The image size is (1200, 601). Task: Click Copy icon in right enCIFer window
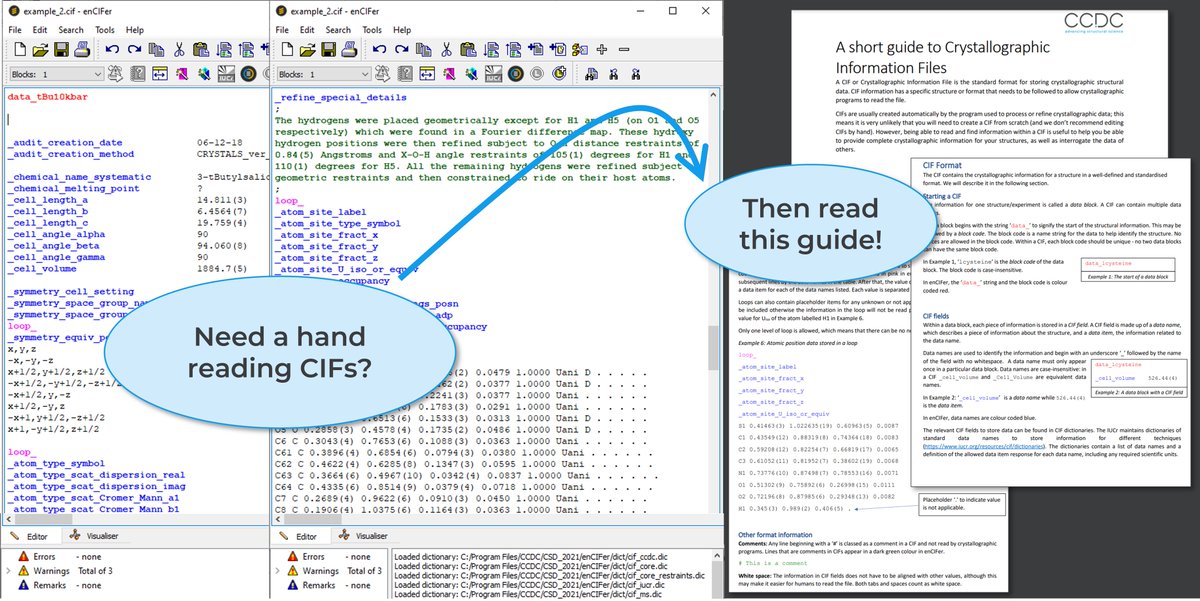coord(424,49)
